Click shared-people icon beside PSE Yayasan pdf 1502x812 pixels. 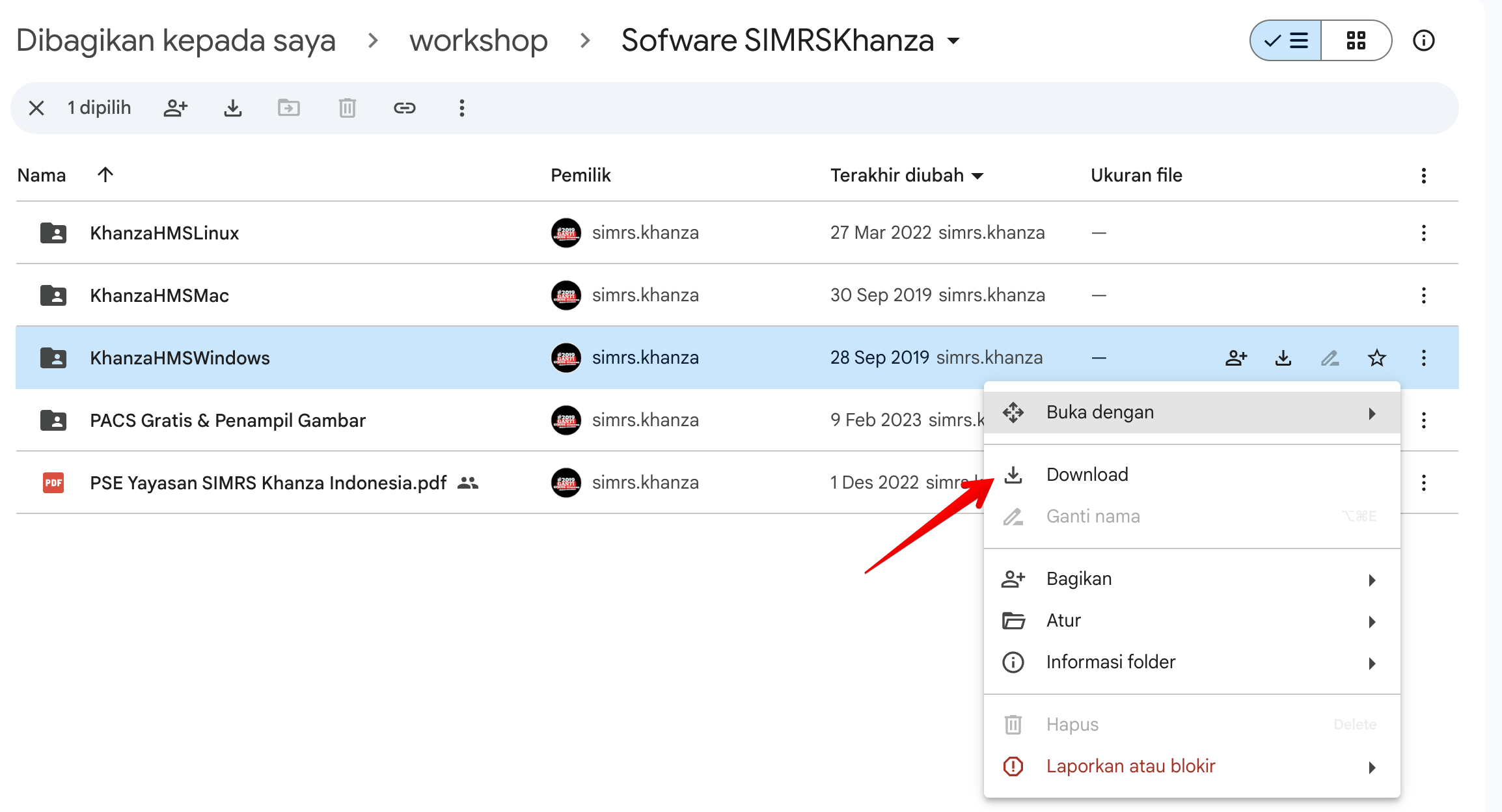pyautogui.click(x=468, y=483)
